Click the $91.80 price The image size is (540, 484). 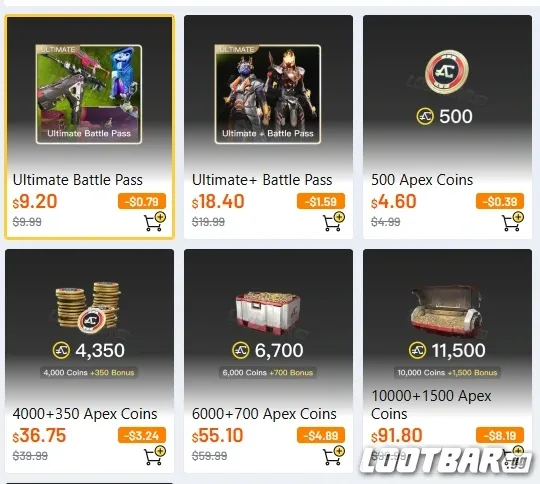click(396, 435)
